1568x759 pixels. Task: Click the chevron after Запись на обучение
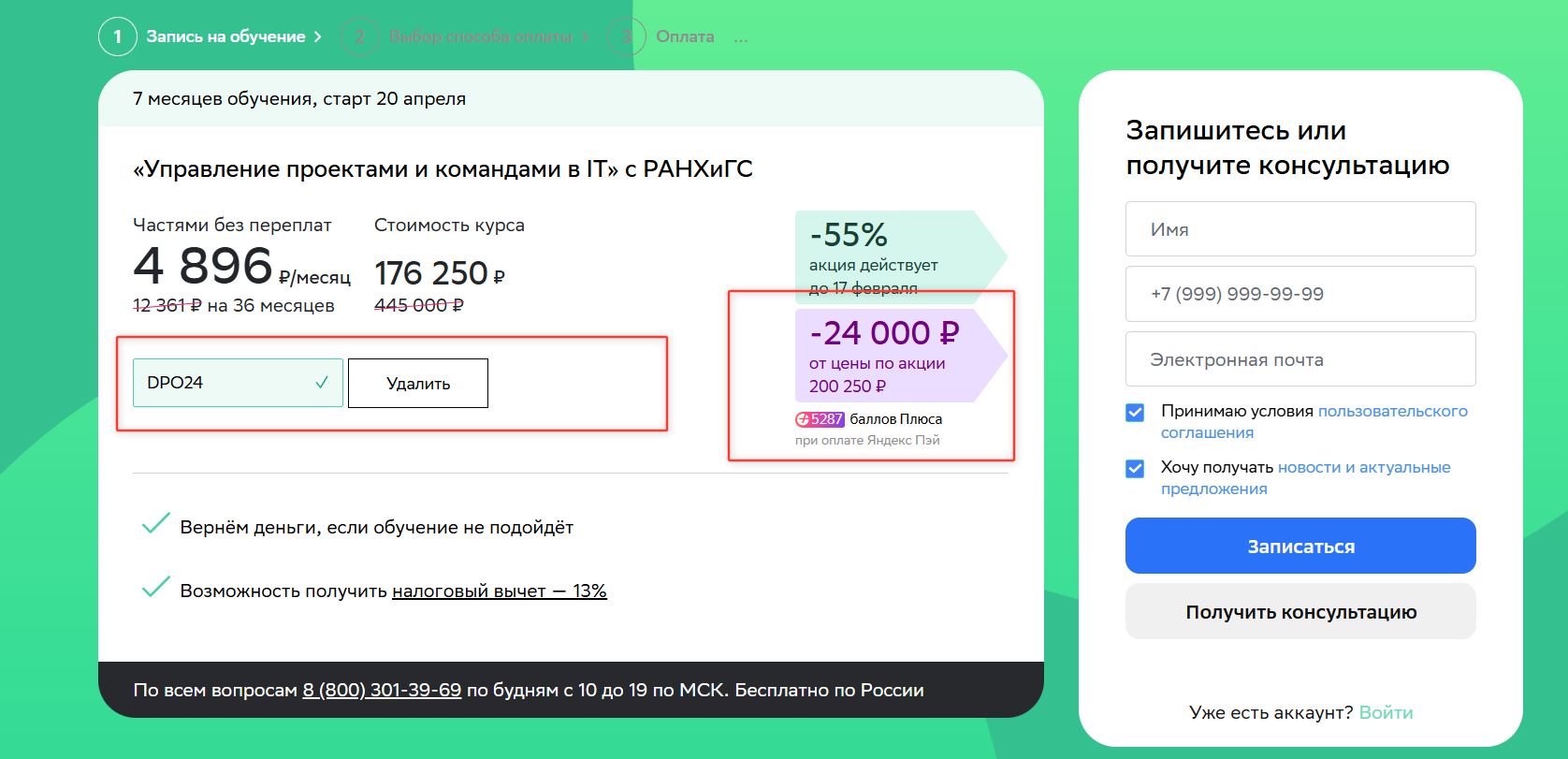click(318, 36)
